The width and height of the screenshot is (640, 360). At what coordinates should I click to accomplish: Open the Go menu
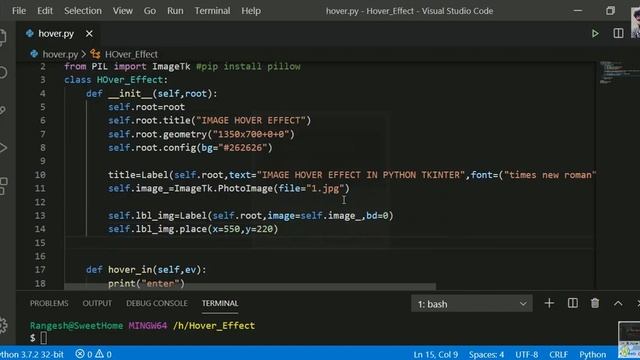click(x=150, y=11)
